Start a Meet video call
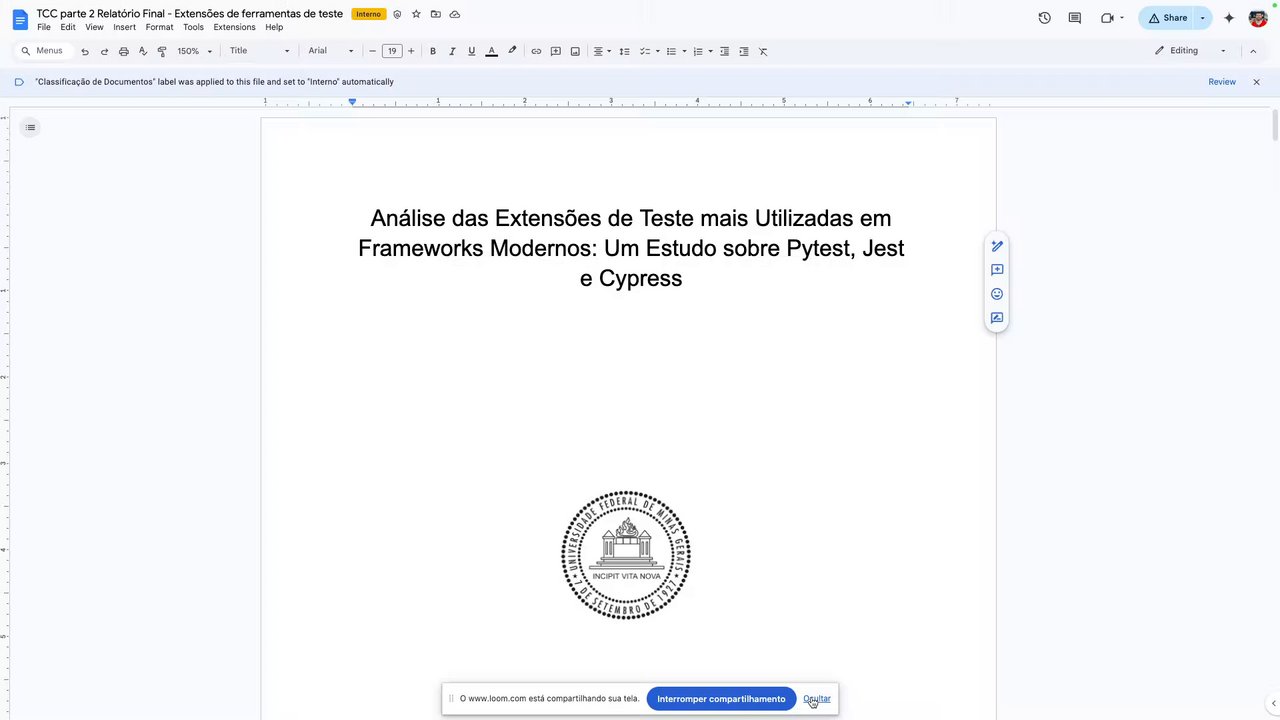The image size is (1280, 720). click(1107, 18)
